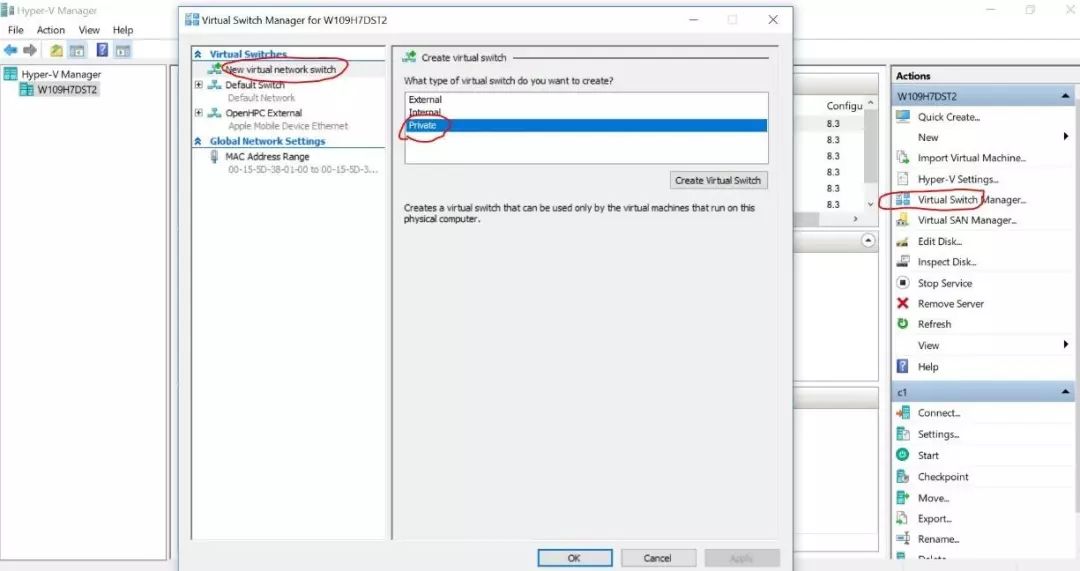
Task: Click the Quick Create icon in Actions
Action: click(x=902, y=116)
